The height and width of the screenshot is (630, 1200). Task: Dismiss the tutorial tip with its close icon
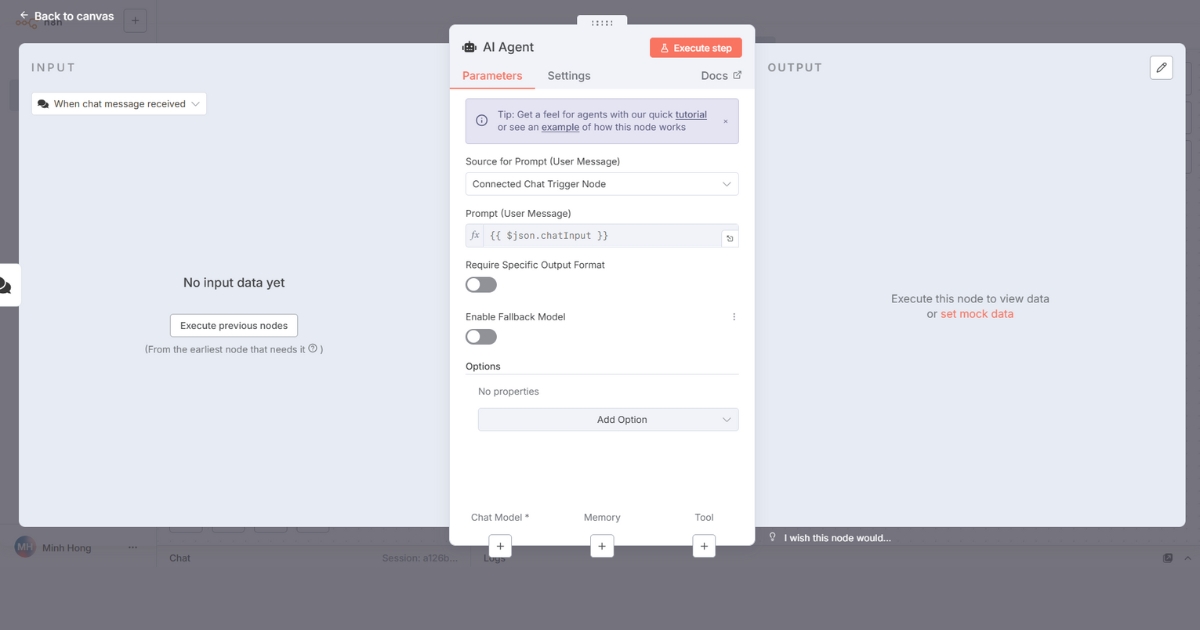[x=725, y=121]
